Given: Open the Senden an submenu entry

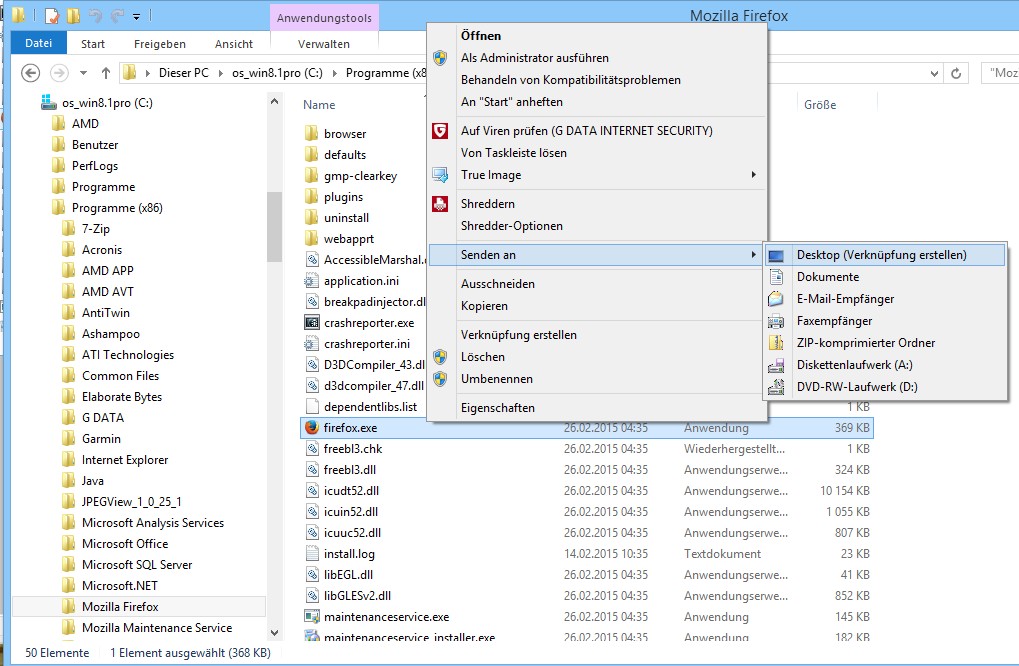Looking at the screenshot, I should pos(595,255).
